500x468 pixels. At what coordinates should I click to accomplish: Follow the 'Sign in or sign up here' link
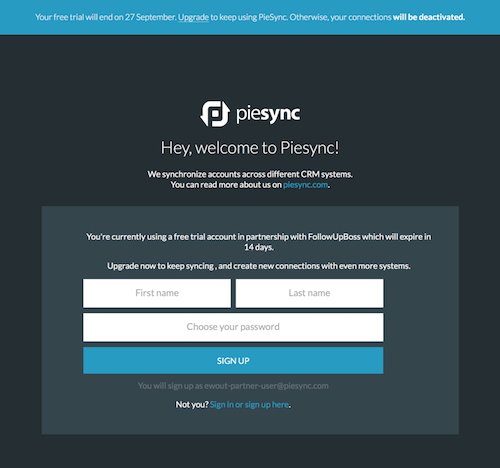pyautogui.click(x=249, y=405)
